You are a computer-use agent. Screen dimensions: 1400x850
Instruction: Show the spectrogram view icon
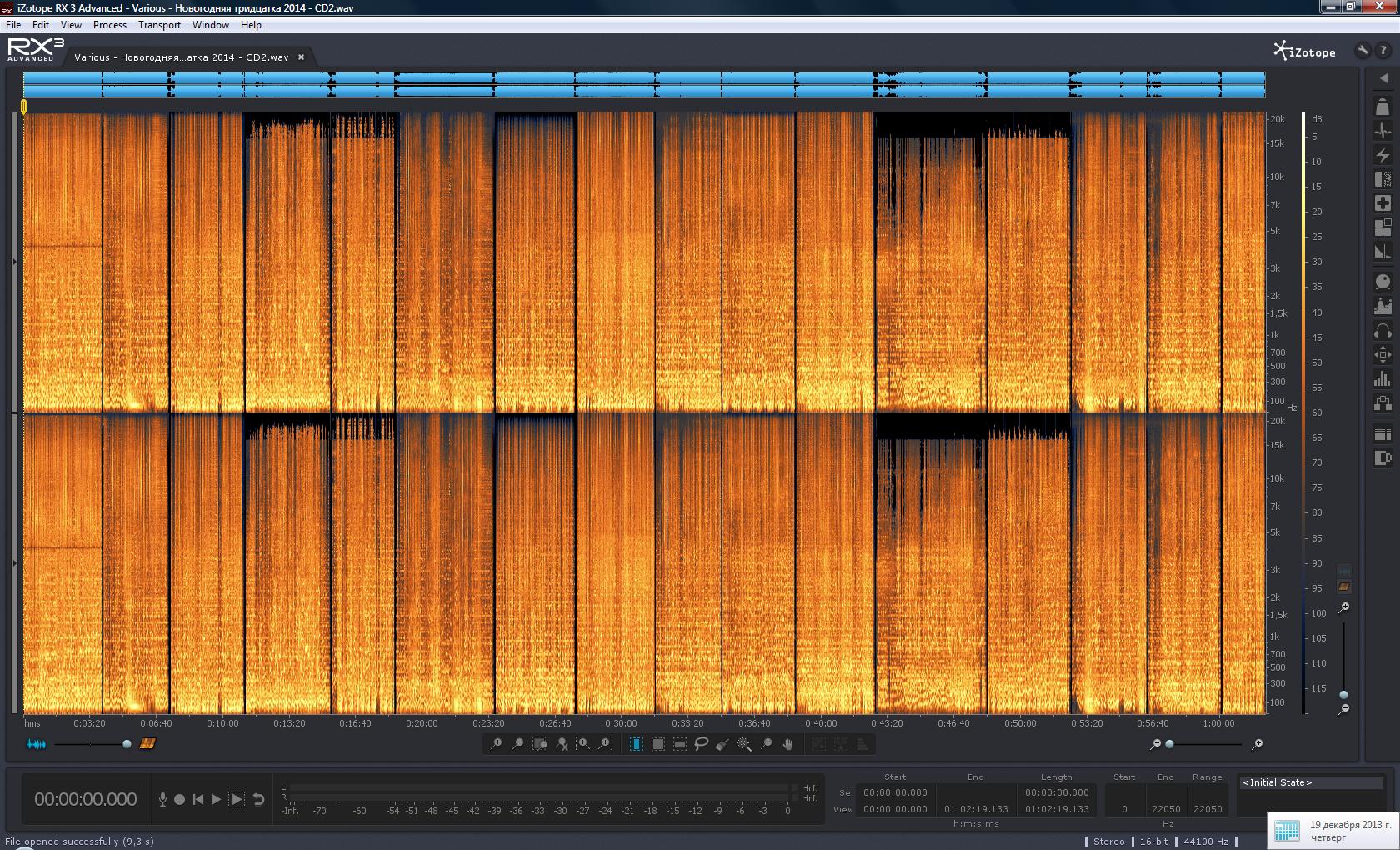pyautogui.click(x=147, y=744)
